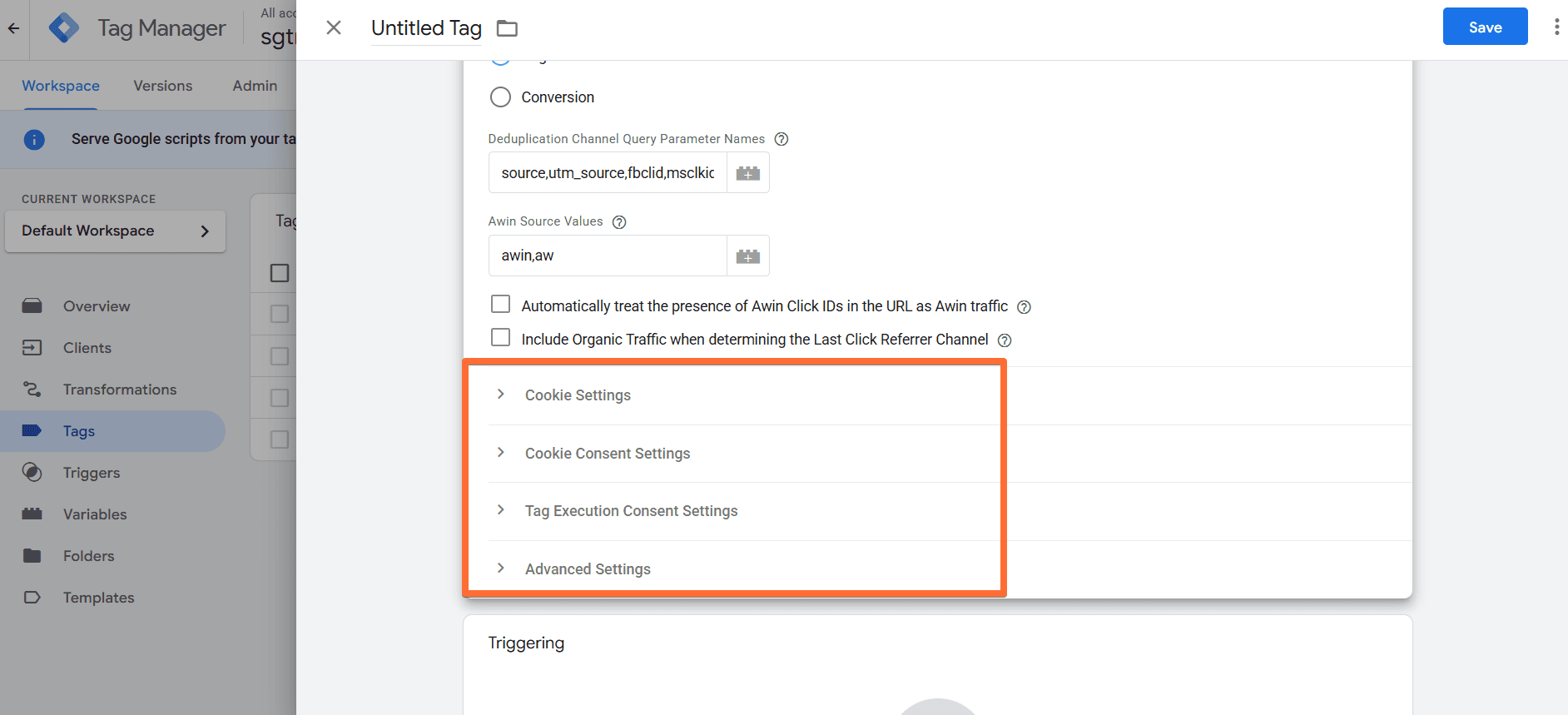Click the folder icon next to Untitled Tag

(x=507, y=28)
